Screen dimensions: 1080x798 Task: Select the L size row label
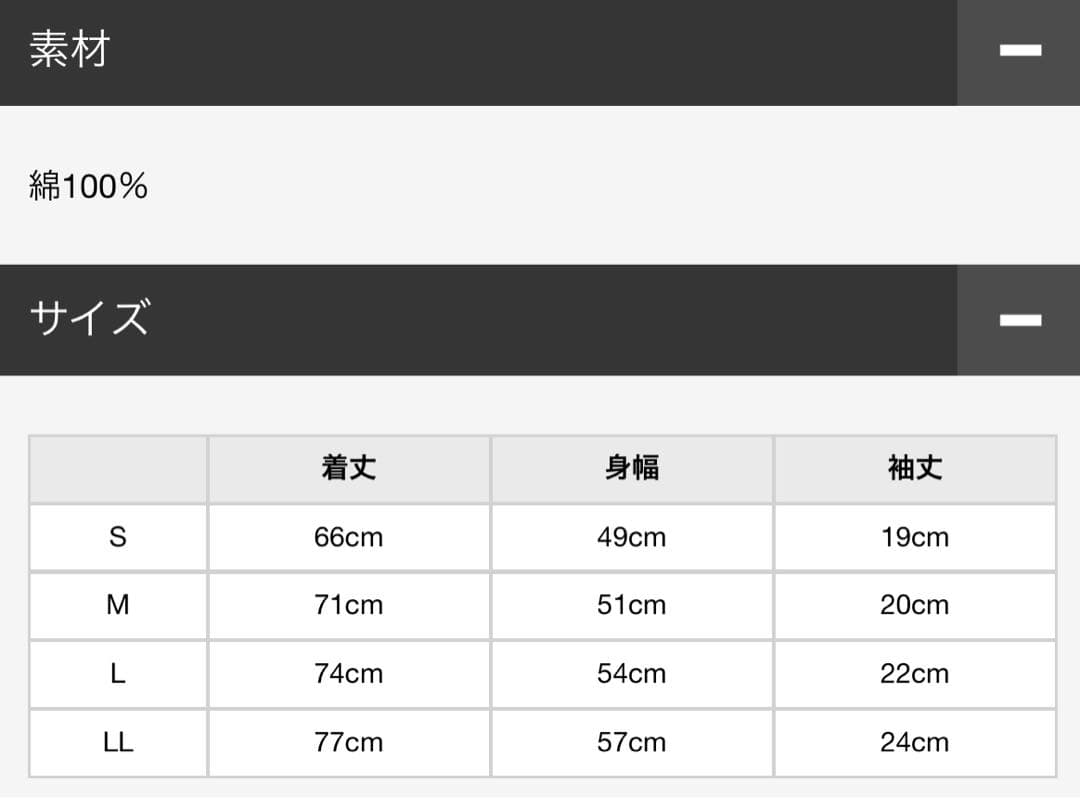(118, 674)
